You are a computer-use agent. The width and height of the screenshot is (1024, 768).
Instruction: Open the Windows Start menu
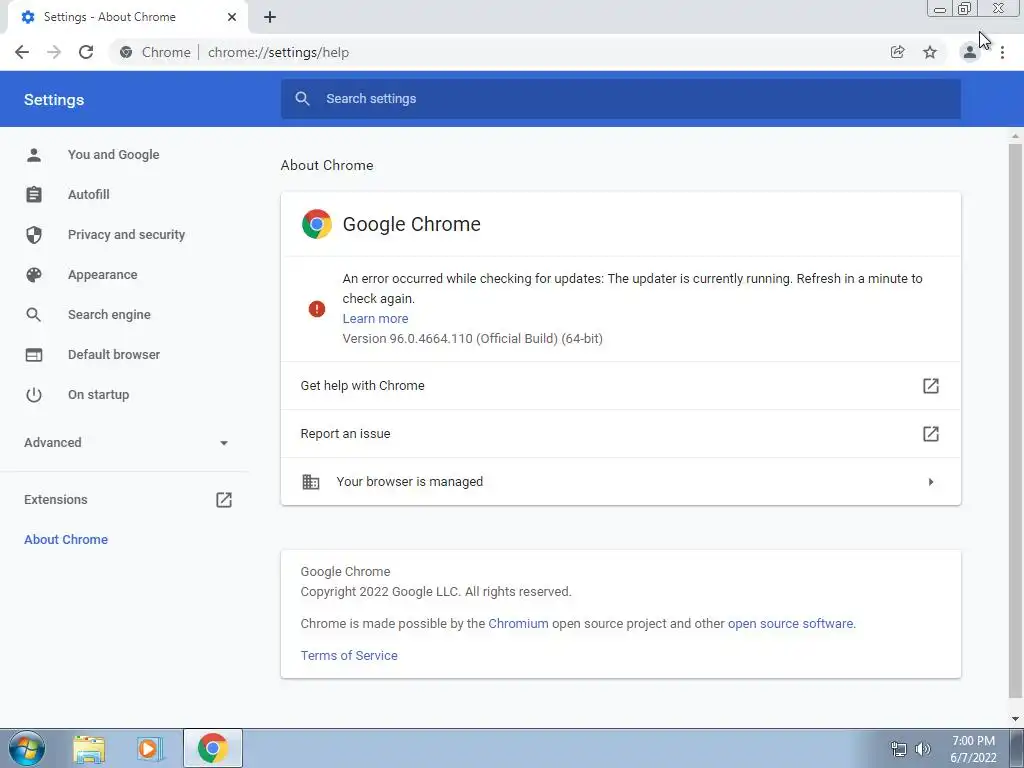pos(27,748)
